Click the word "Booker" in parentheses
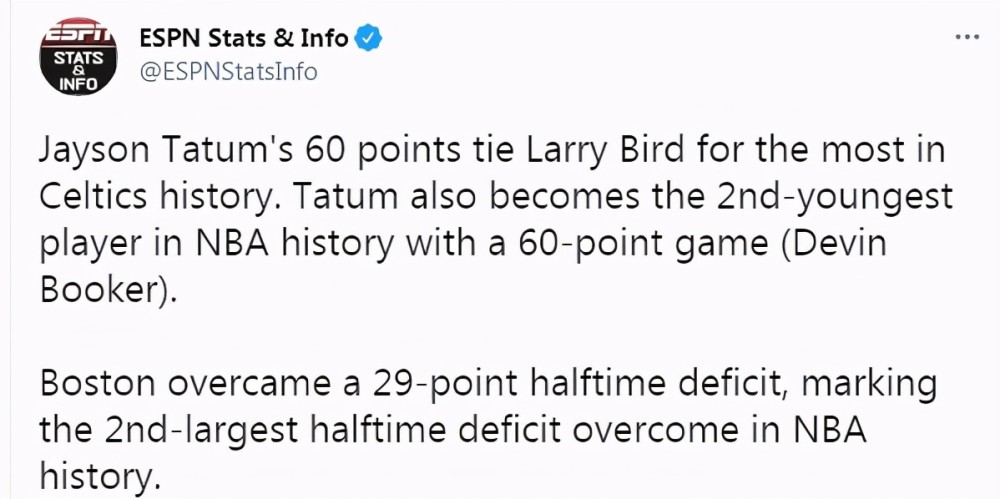Screen dimensions: 1000x499 coord(98,292)
